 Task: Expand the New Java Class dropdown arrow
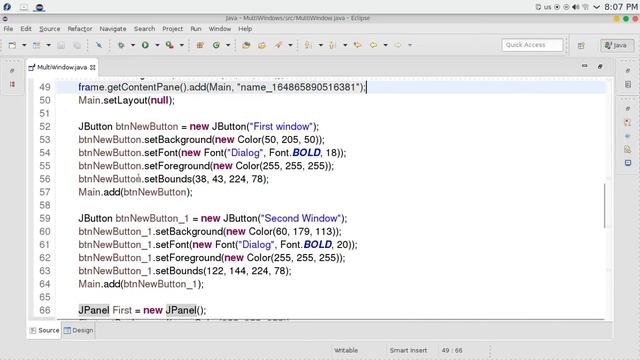click(228, 45)
